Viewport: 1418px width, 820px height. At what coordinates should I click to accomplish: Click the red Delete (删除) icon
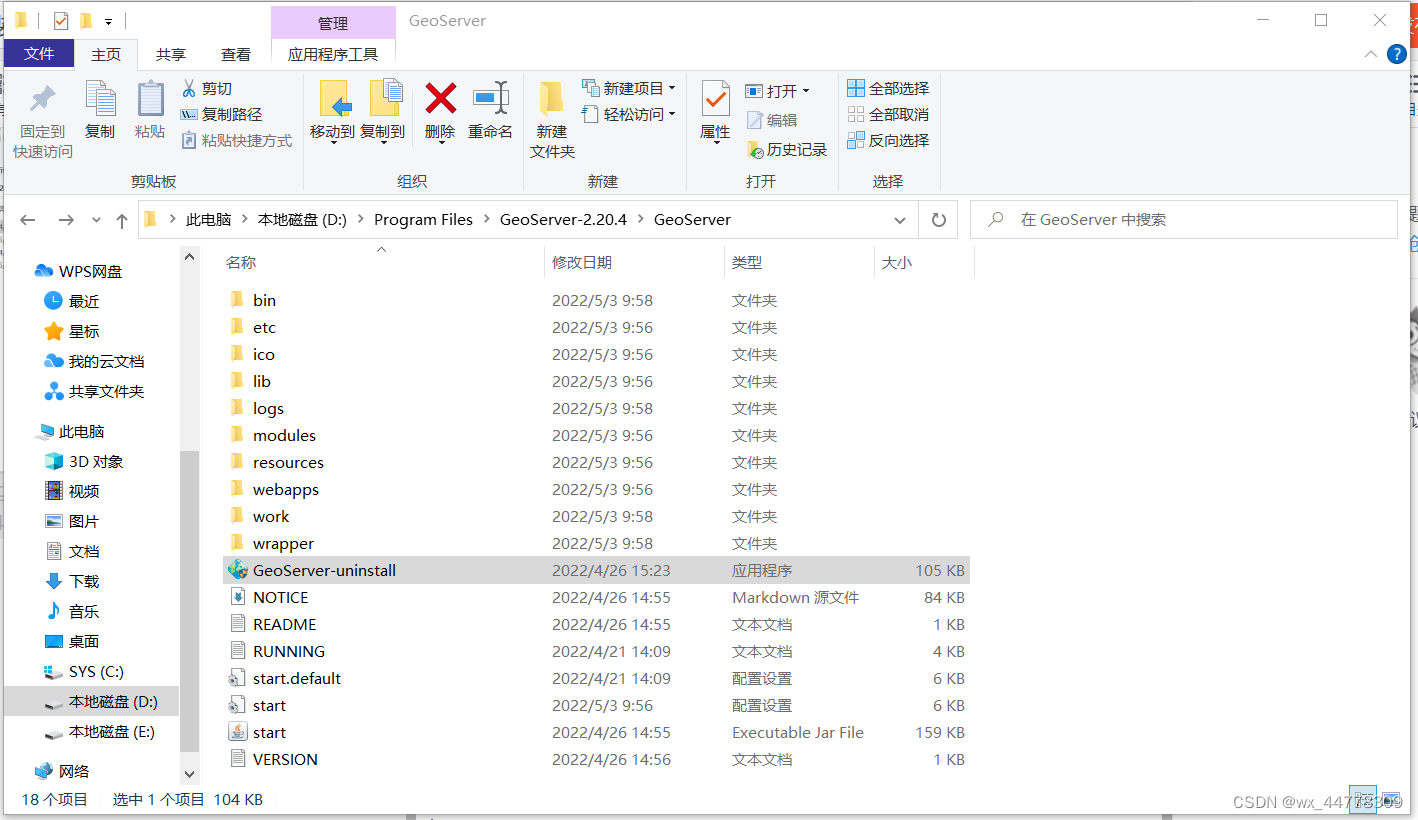440,98
